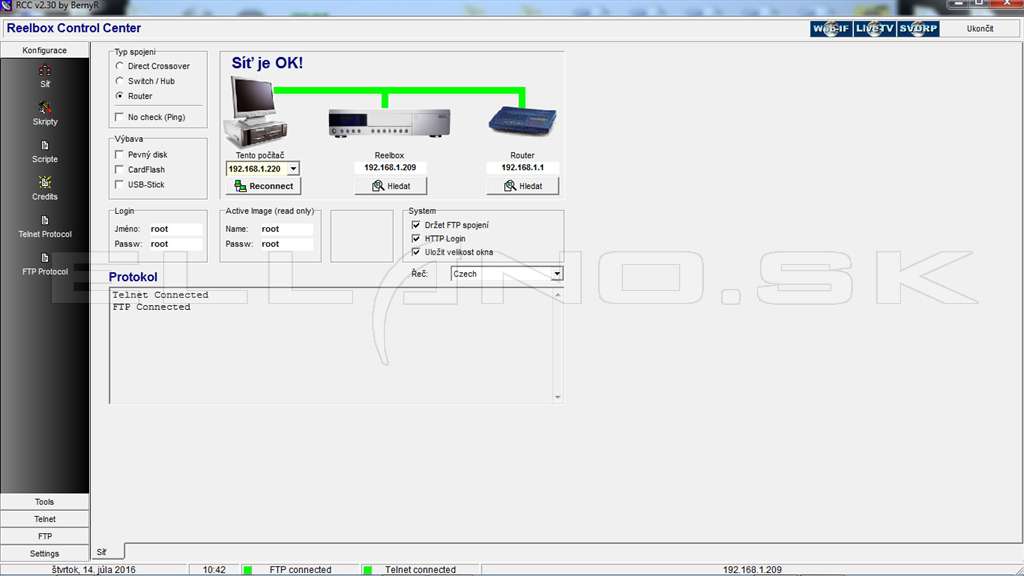Open the FTP sidebar section
This screenshot has height=576, width=1024.
point(44,536)
